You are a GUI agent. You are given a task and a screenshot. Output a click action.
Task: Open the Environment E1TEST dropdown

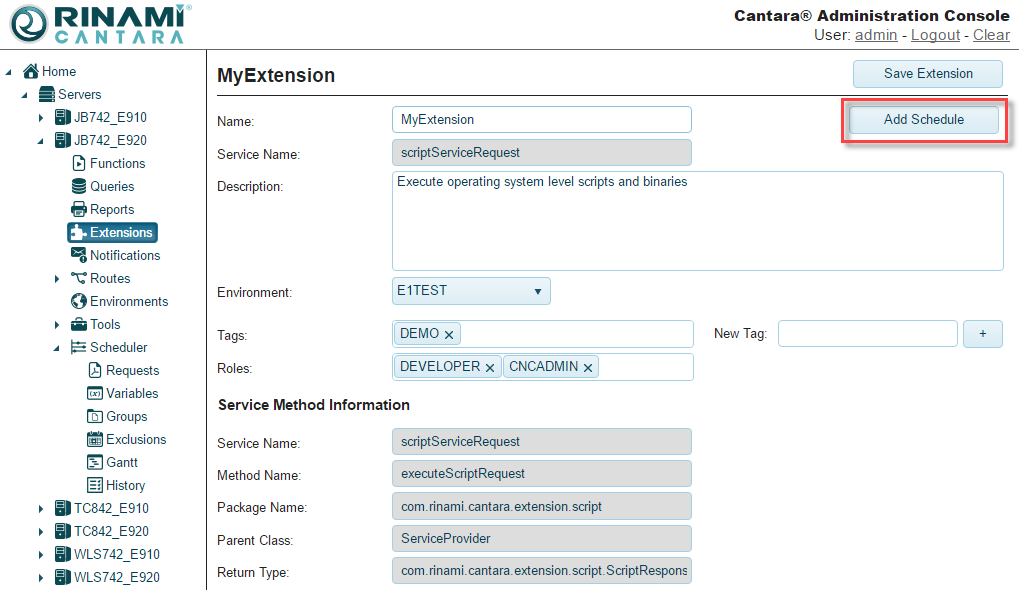[471, 291]
